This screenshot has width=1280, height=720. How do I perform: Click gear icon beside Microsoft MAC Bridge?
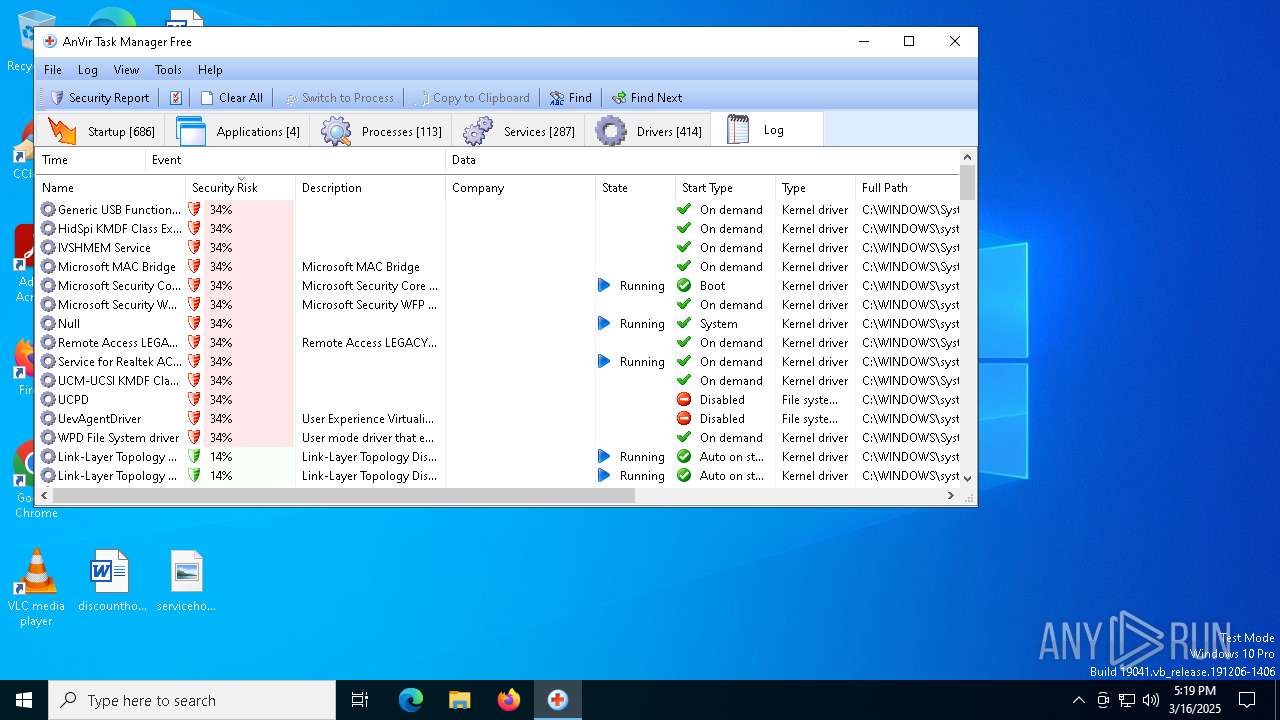click(x=48, y=267)
